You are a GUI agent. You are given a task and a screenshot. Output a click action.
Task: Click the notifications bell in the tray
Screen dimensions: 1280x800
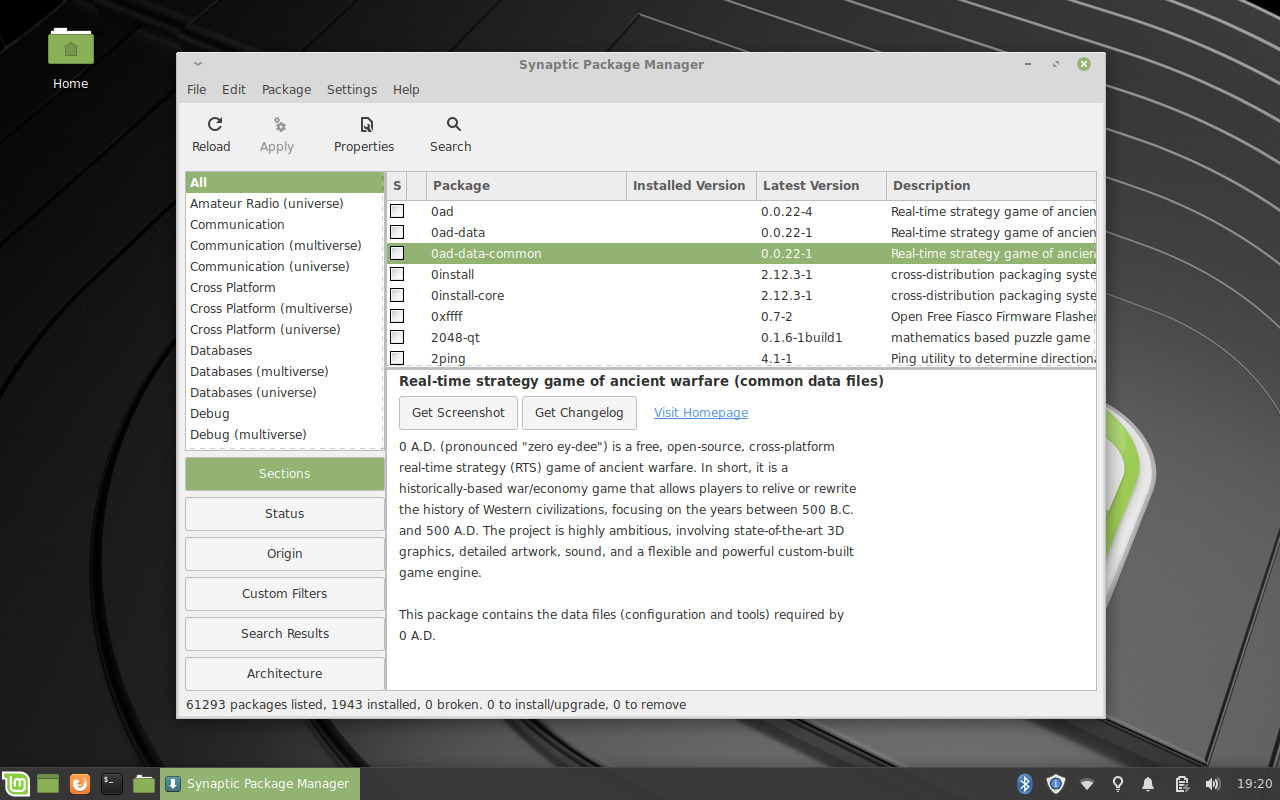(x=1148, y=784)
